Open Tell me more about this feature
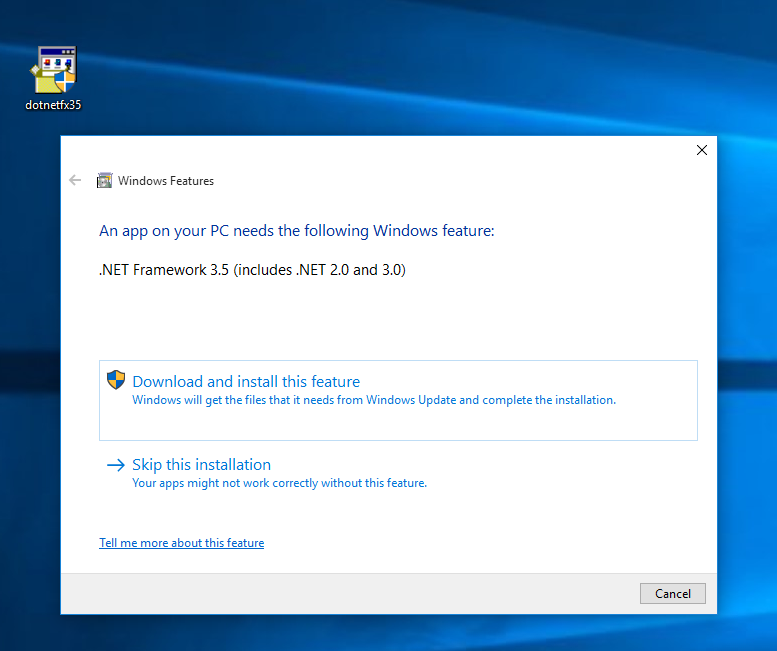The height and width of the screenshot is (651, 777). coord(181,543)
